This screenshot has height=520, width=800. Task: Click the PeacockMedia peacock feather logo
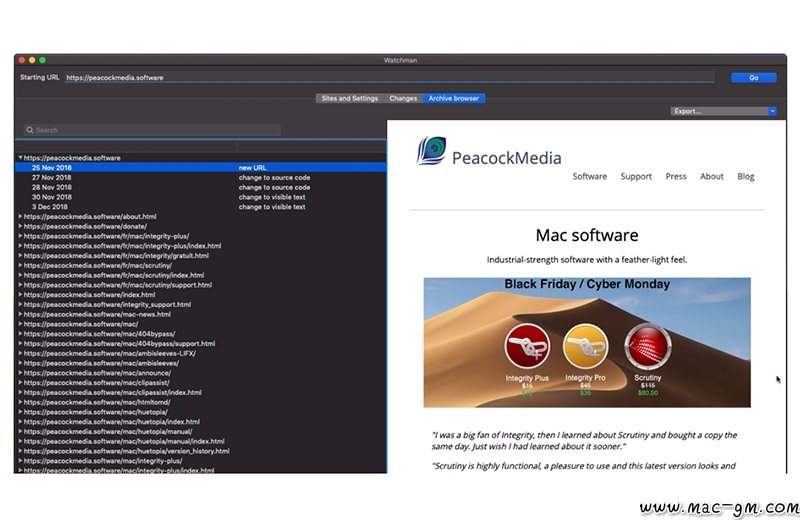pyautogui.click(x=432, y=151)
